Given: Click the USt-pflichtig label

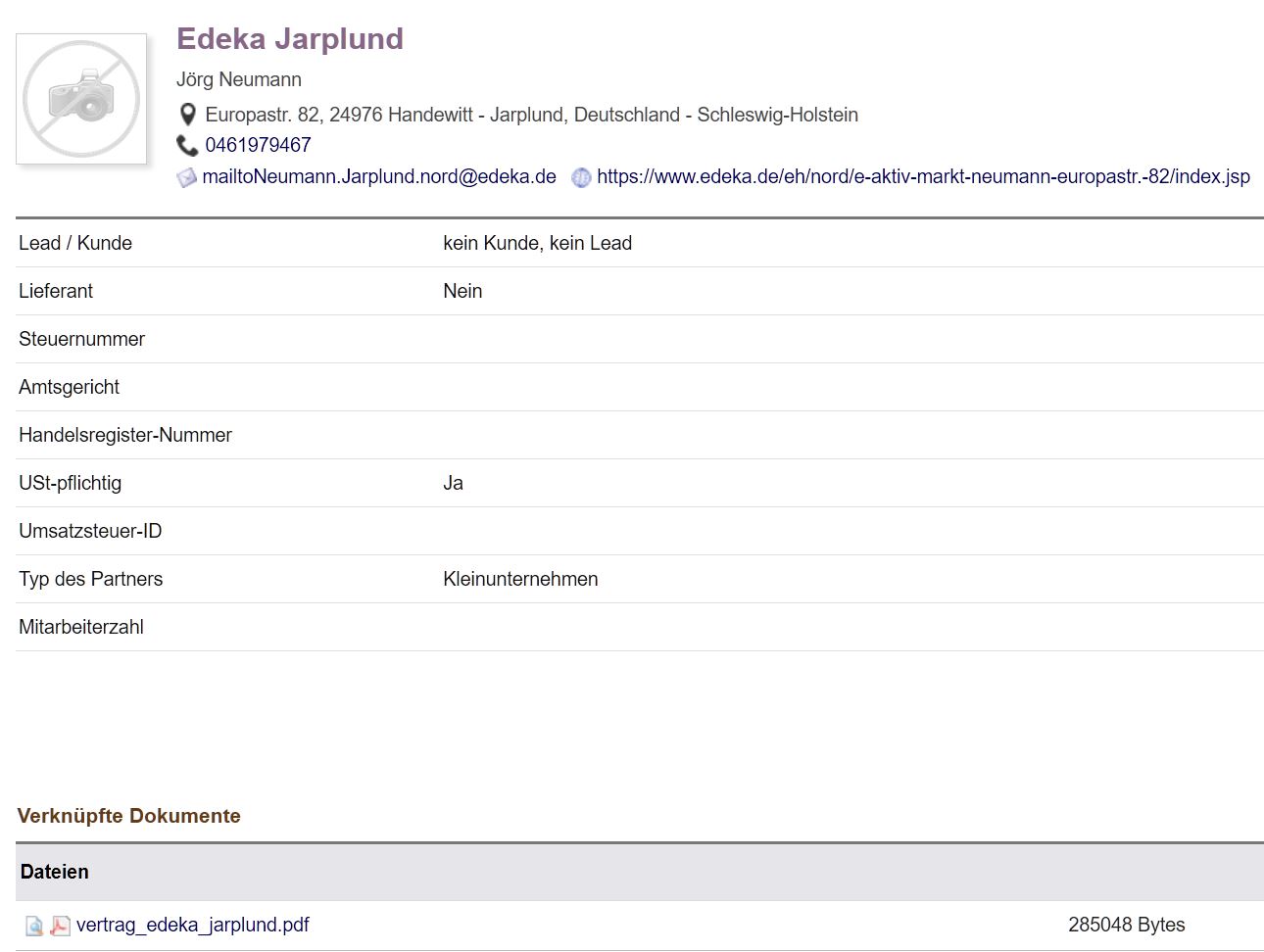Looking at the screenshot, I should click(70, 483).
